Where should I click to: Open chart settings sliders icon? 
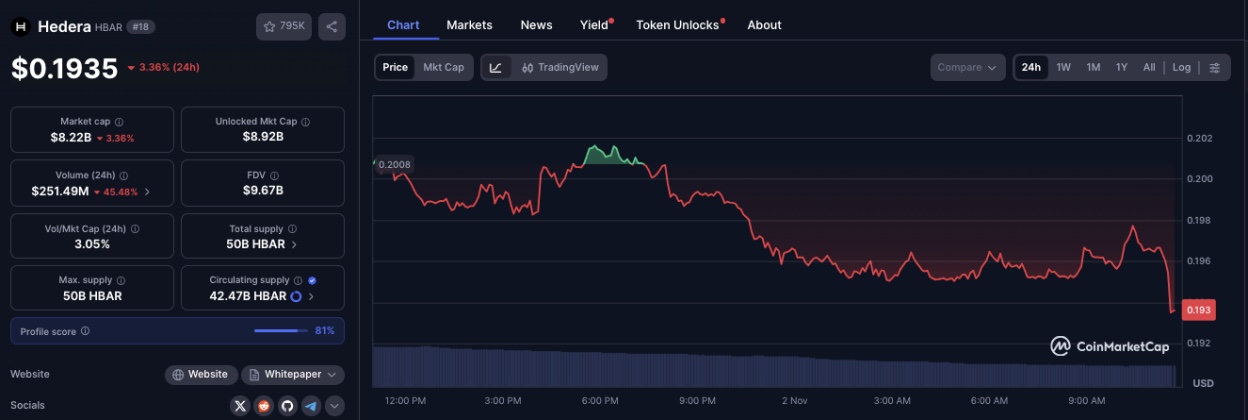(1214, 67)
